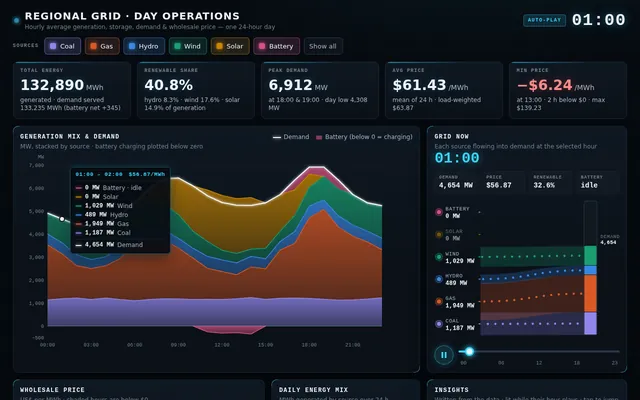Click the Coal source icon in Grid Now
The image size is (640, 400).
[439, 324]
